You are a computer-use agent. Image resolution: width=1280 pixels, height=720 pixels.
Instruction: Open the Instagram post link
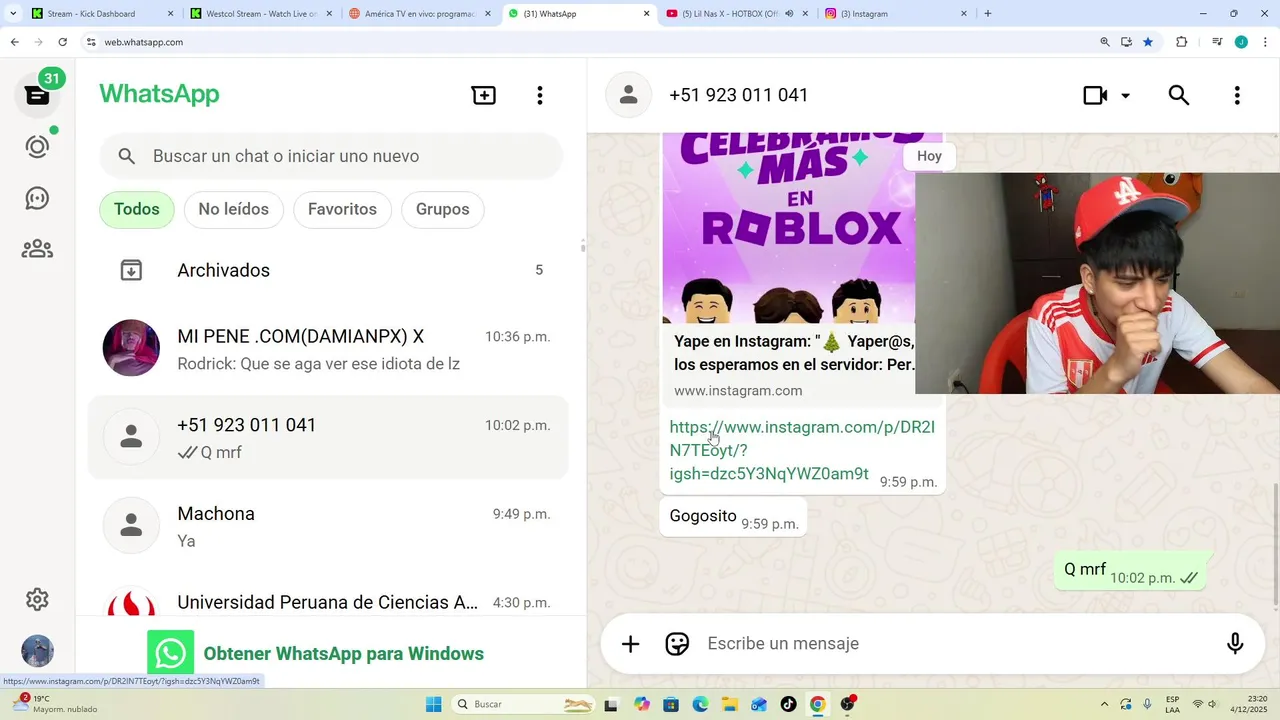[800, 450]
